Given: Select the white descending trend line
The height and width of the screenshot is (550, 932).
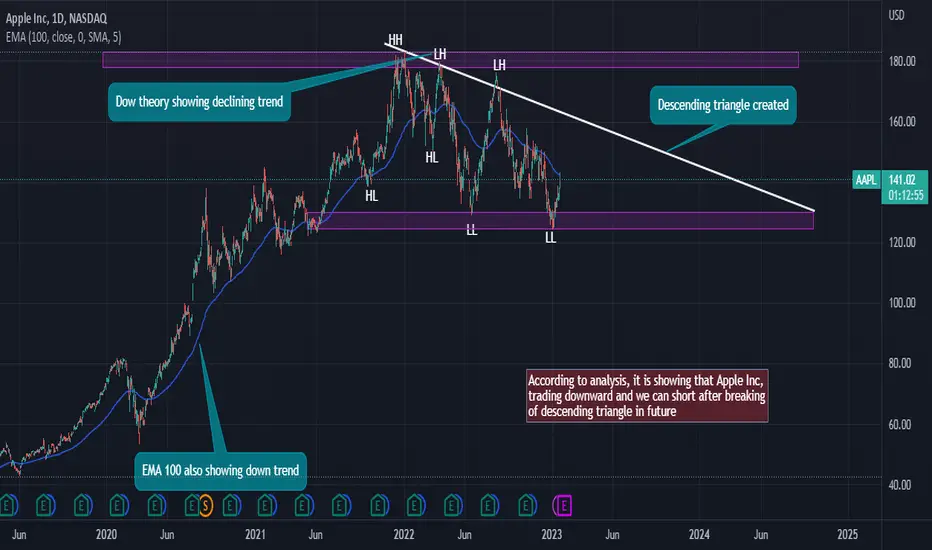Looking at the screenshot, I should (599, 125).
